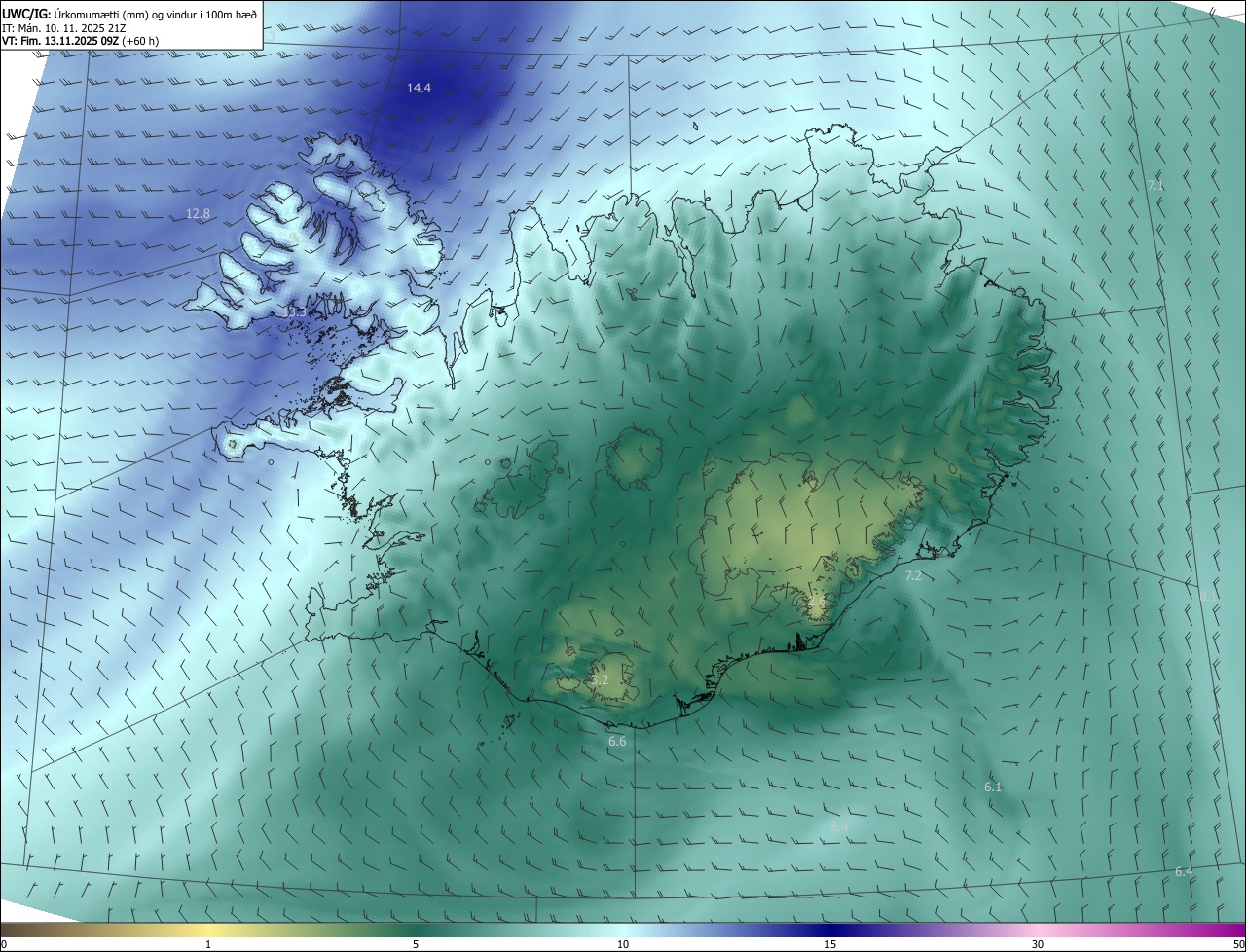
Task: Click the 9.1 value on the Westfjords
Action: point(298,237)
